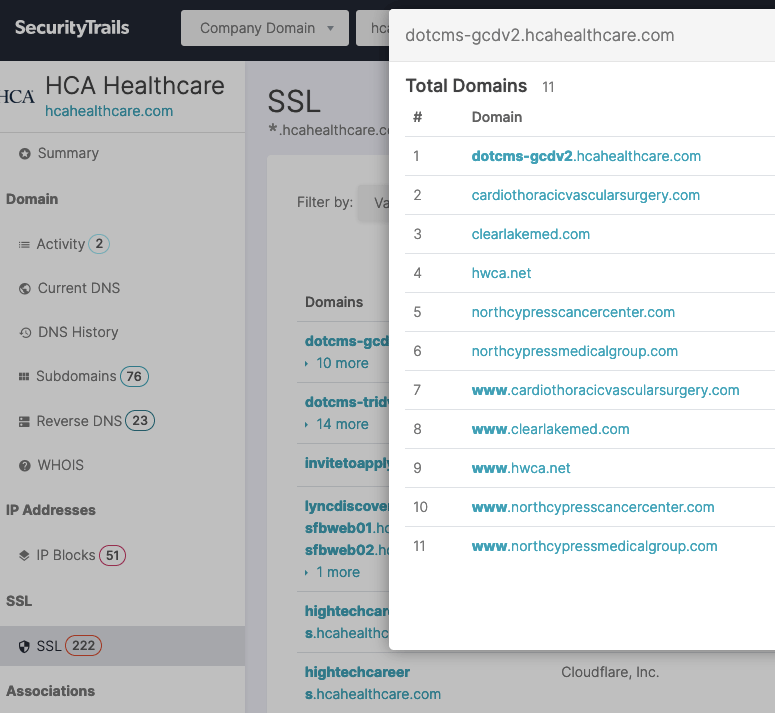Open www.clearlakemed.com link in row 8
775x713 pixels.
click(x=551, y=429)
